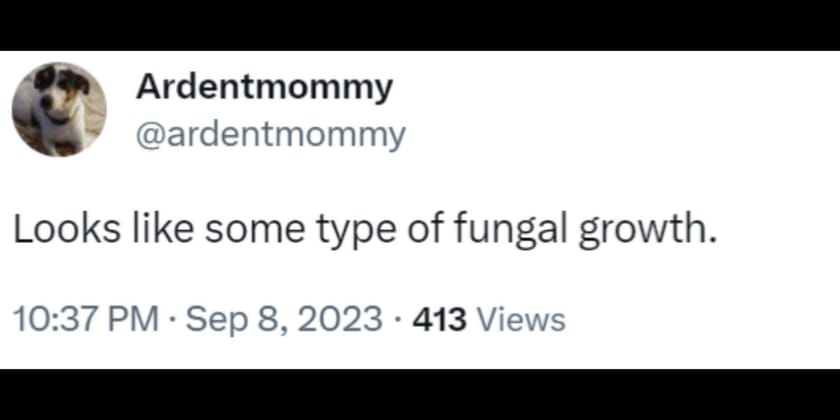Click the 413 view count number
The image size is (840, 420).
coord(441,320)
